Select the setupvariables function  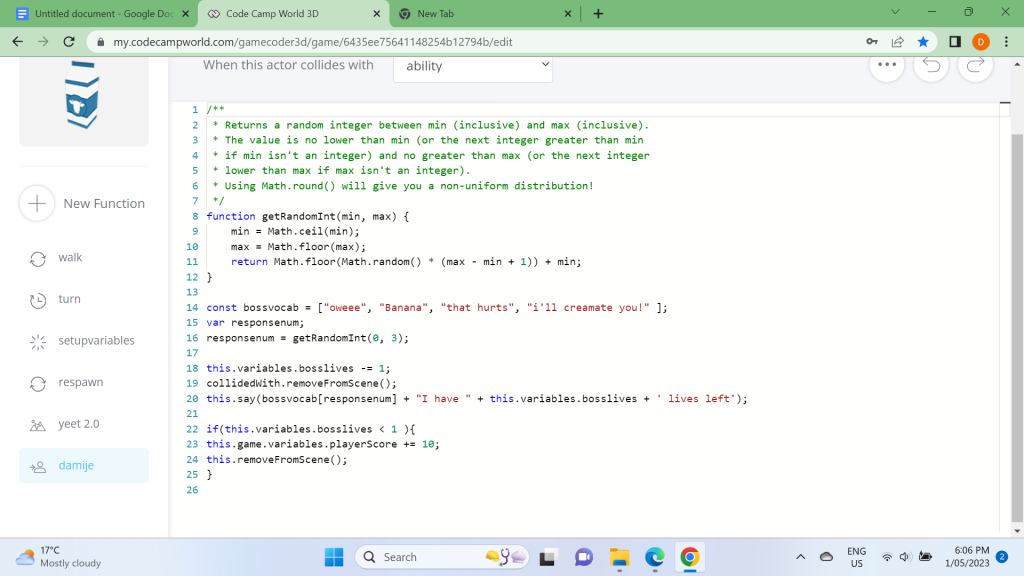click(x=96, y=341)
